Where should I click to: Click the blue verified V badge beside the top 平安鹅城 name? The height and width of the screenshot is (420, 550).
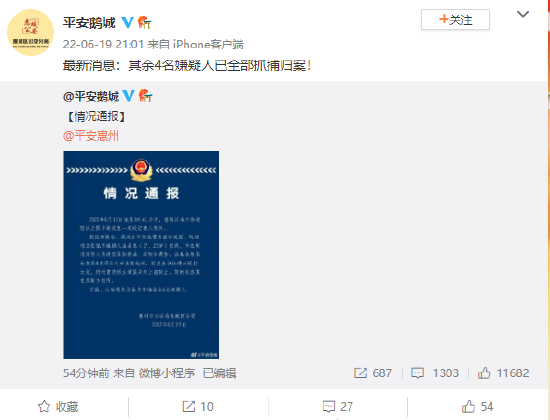pos(127,23)
